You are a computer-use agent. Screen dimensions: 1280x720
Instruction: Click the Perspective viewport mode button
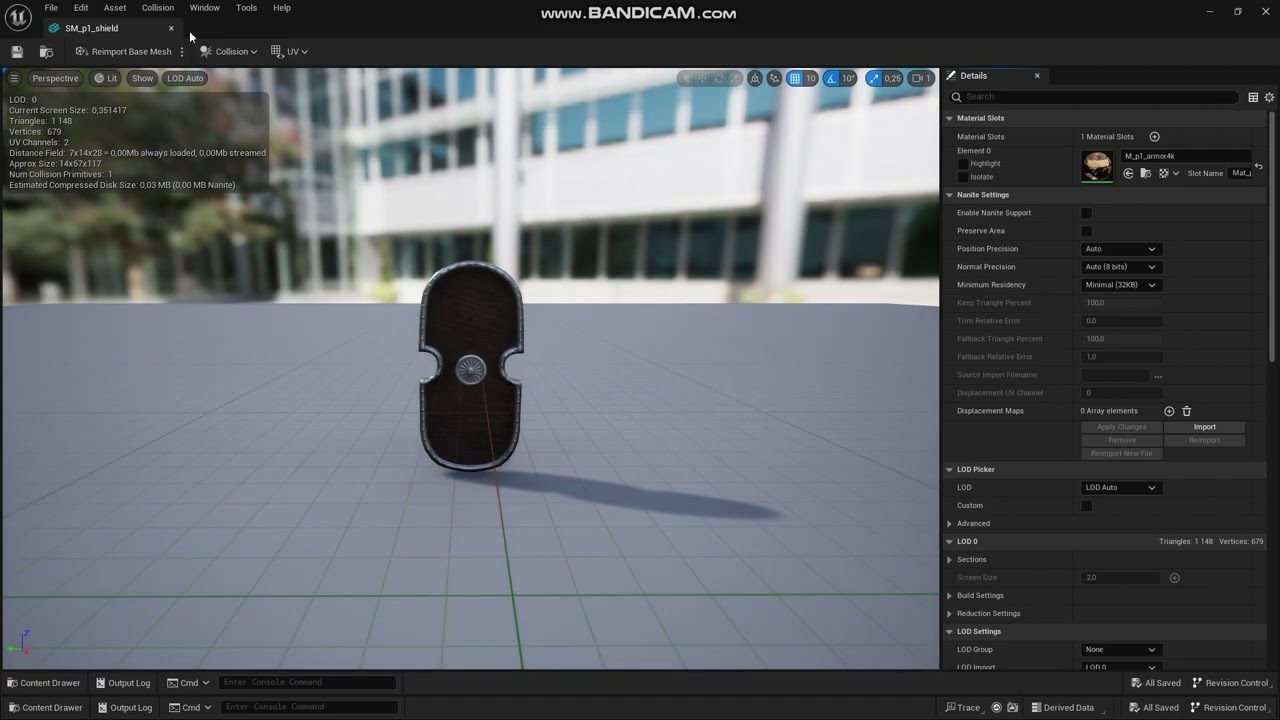pyautogui.click(x=55, y=78)
